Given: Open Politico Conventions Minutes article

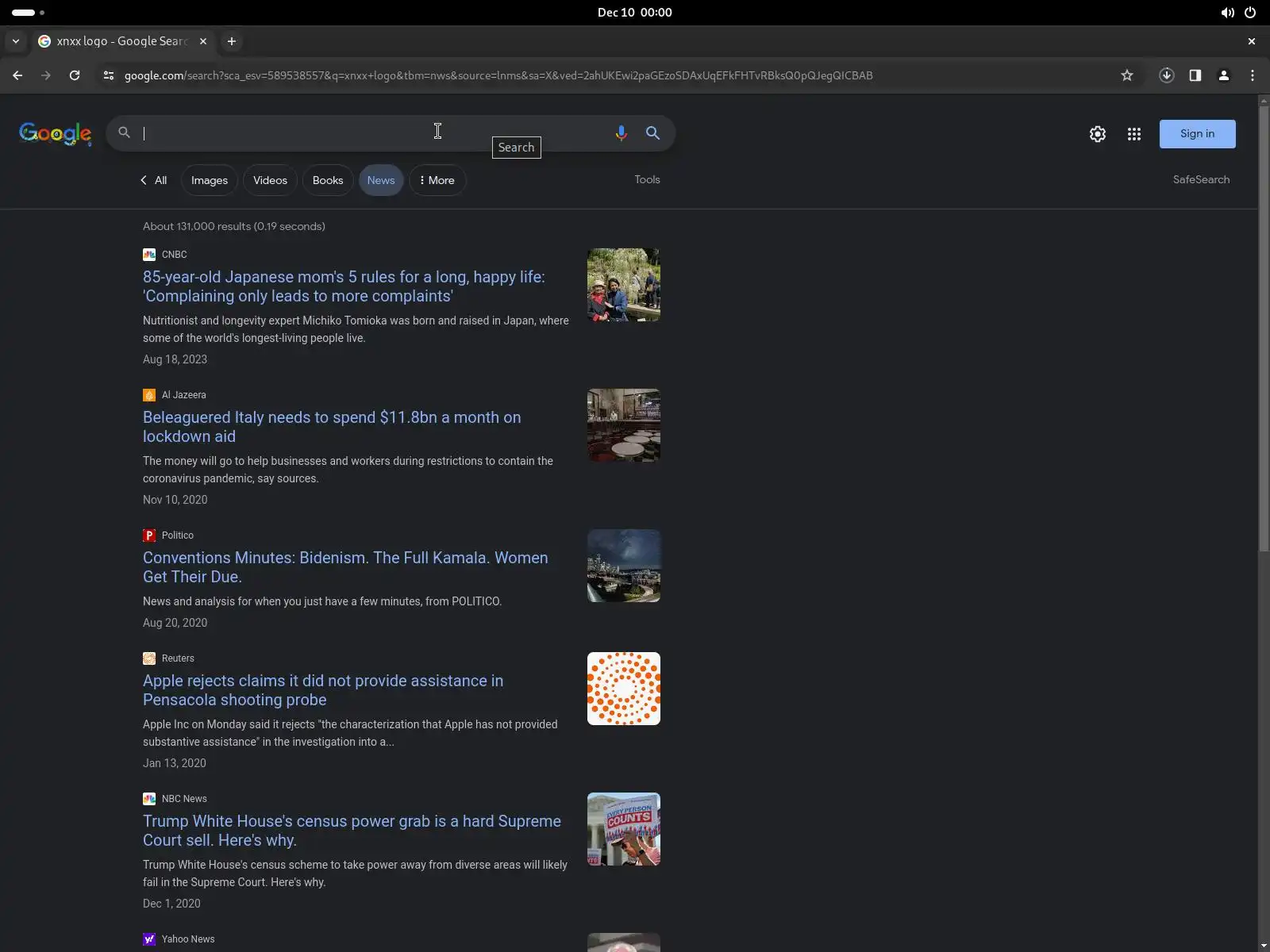Looking at the screenshot, I should [345, 567].
